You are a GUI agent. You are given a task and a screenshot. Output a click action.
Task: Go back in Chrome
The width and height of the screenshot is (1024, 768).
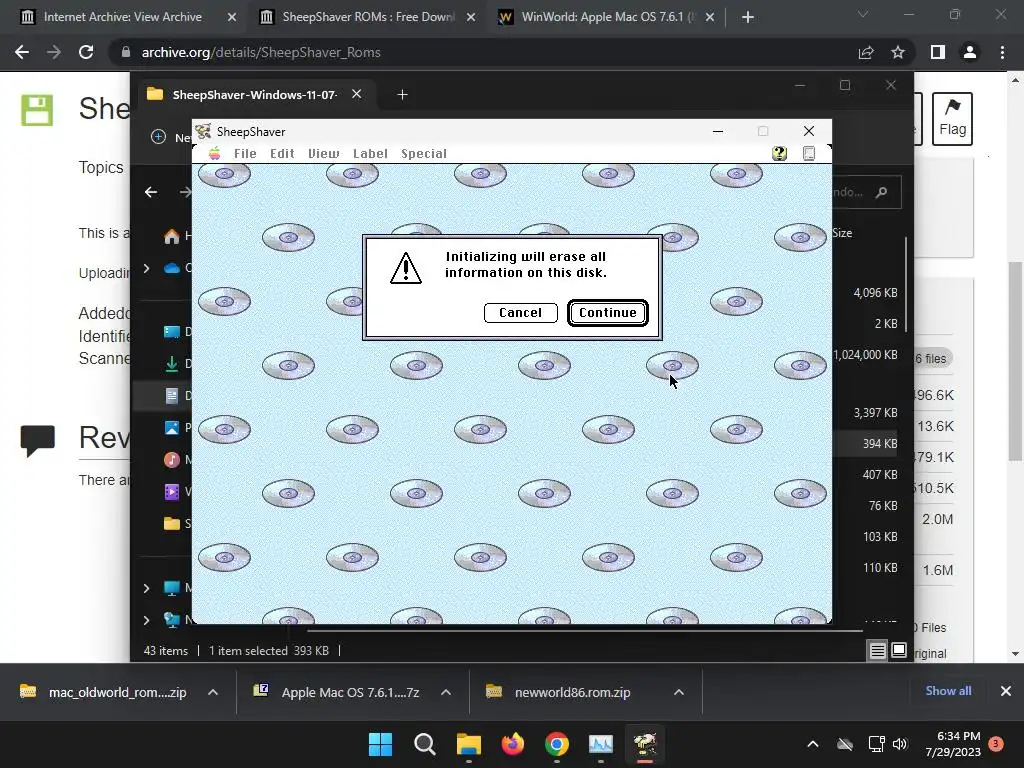tap(22, 52)
